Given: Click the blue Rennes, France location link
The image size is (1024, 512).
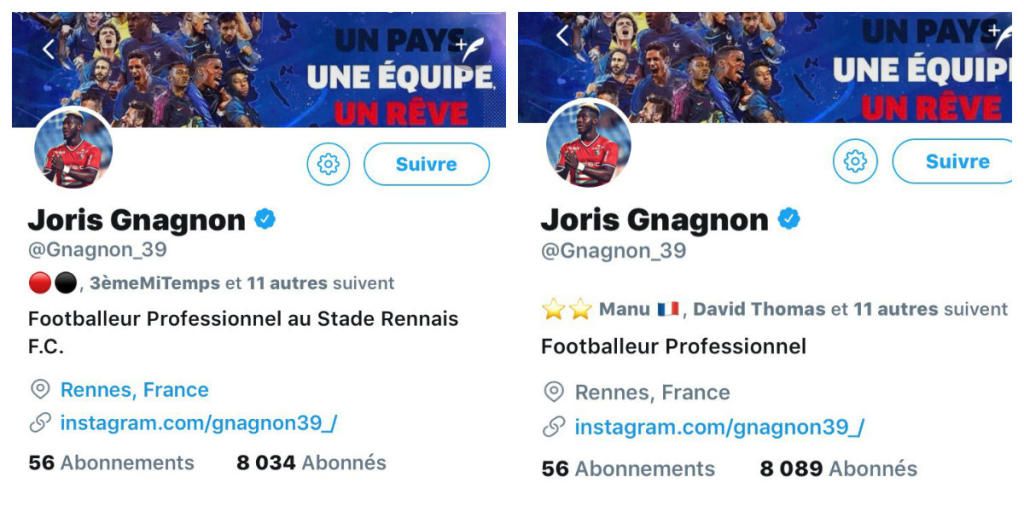Looking at the screenshot, I should [x=134, y=390].
